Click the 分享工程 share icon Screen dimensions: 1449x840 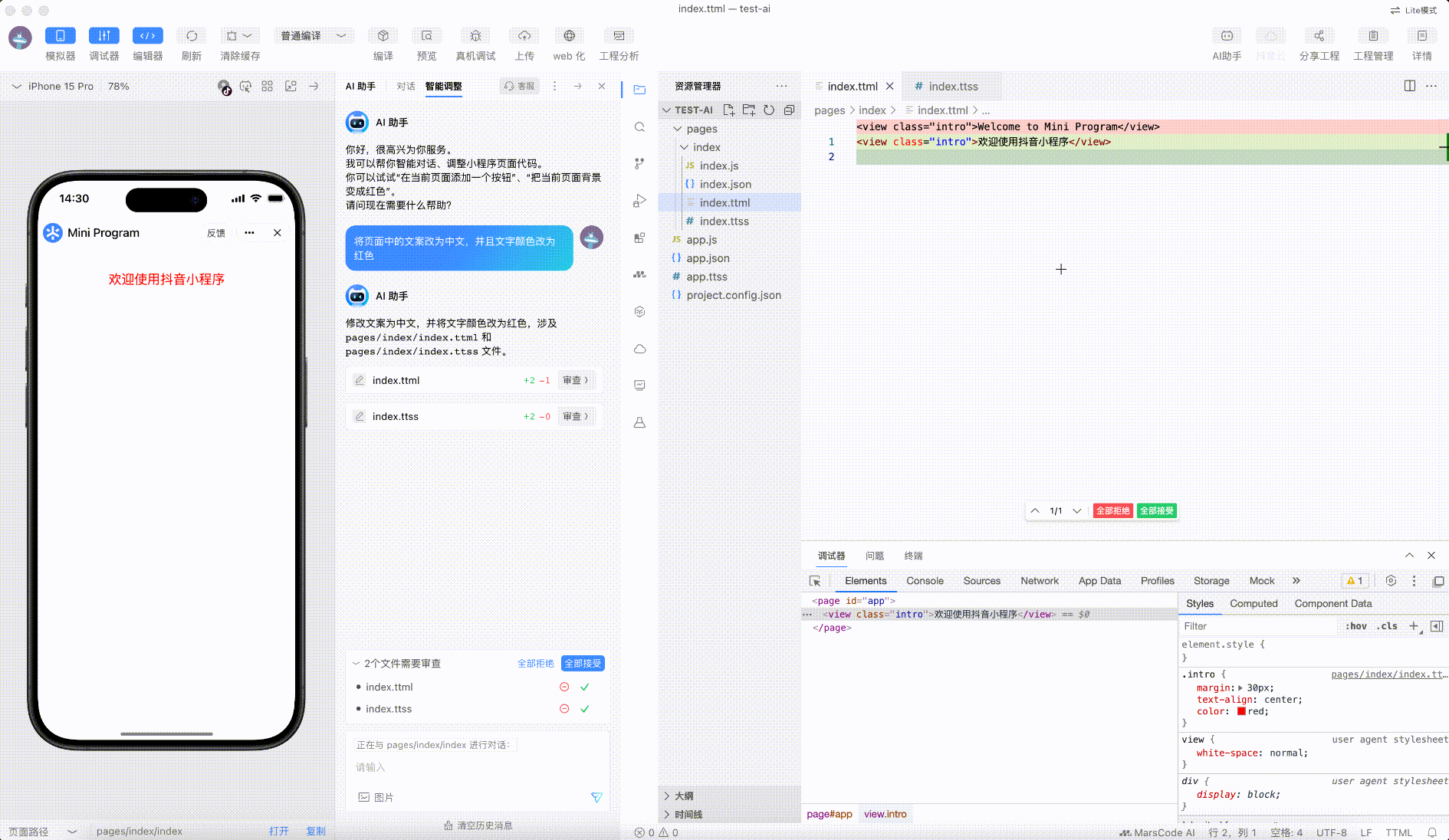[x=1319, y=36]
